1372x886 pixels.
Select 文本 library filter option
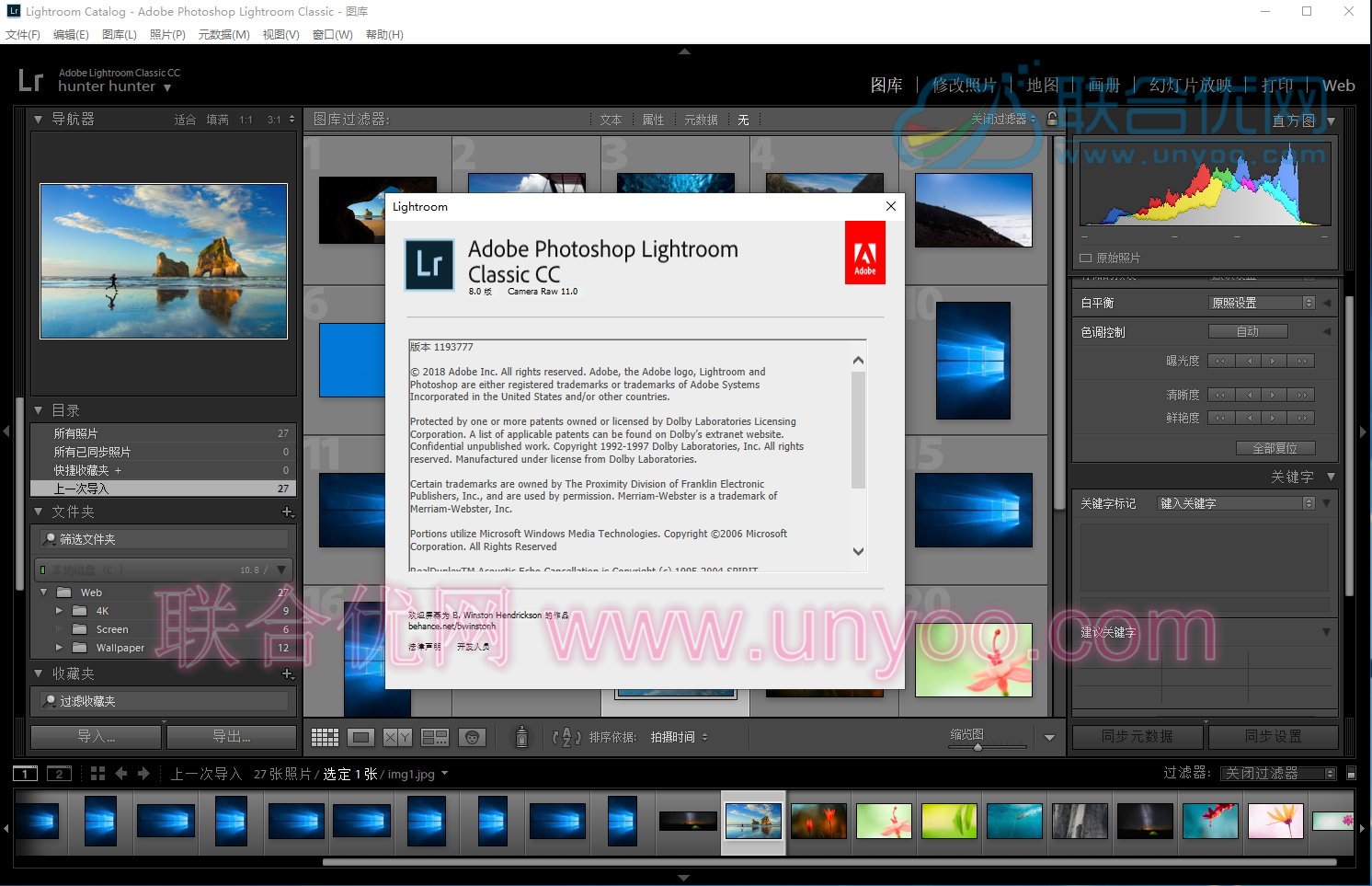pyautogui.click(x=611, y=120)
